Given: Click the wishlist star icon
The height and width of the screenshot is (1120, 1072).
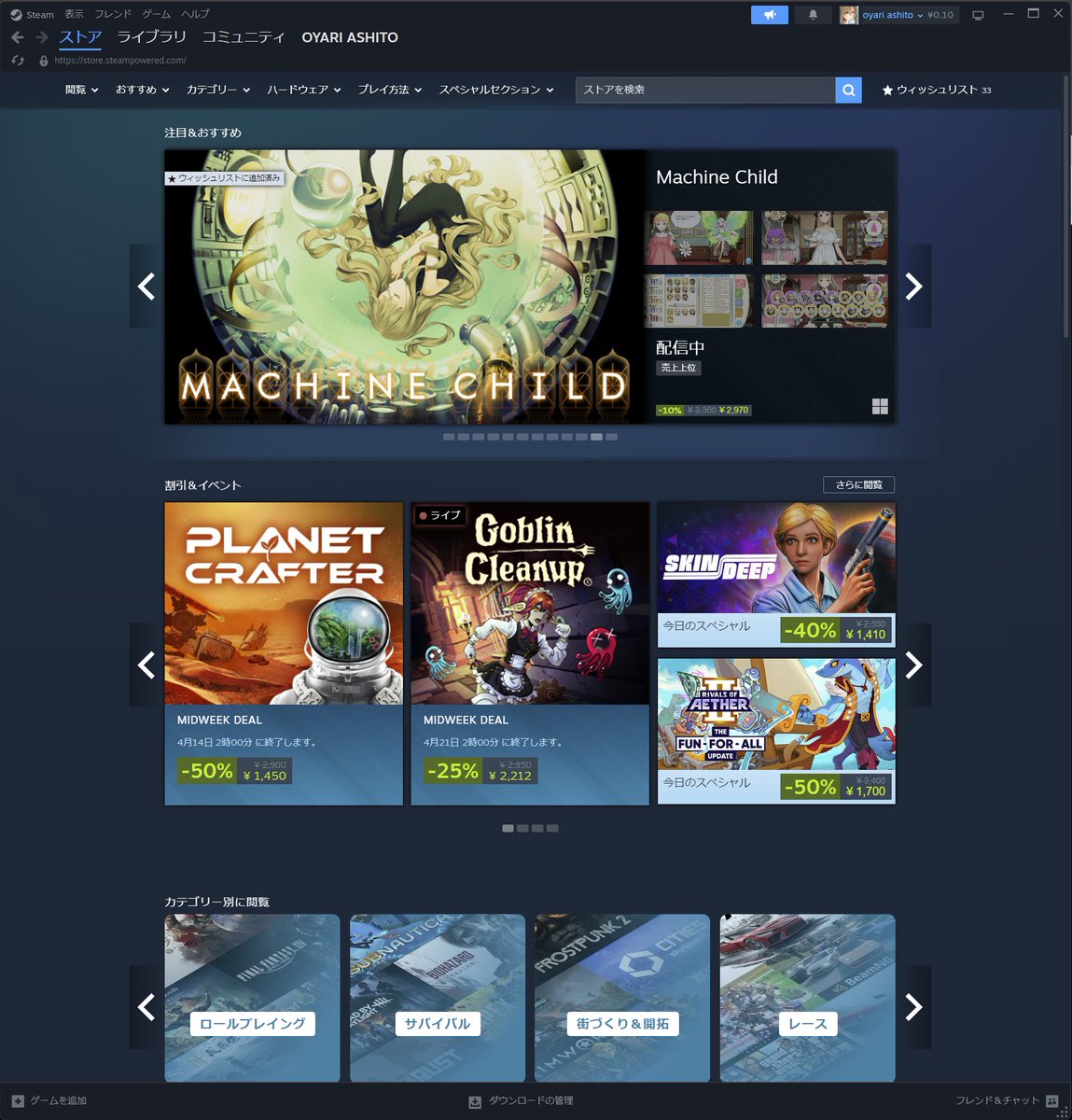Looking at the screenshot, I should tap(887, 91).
